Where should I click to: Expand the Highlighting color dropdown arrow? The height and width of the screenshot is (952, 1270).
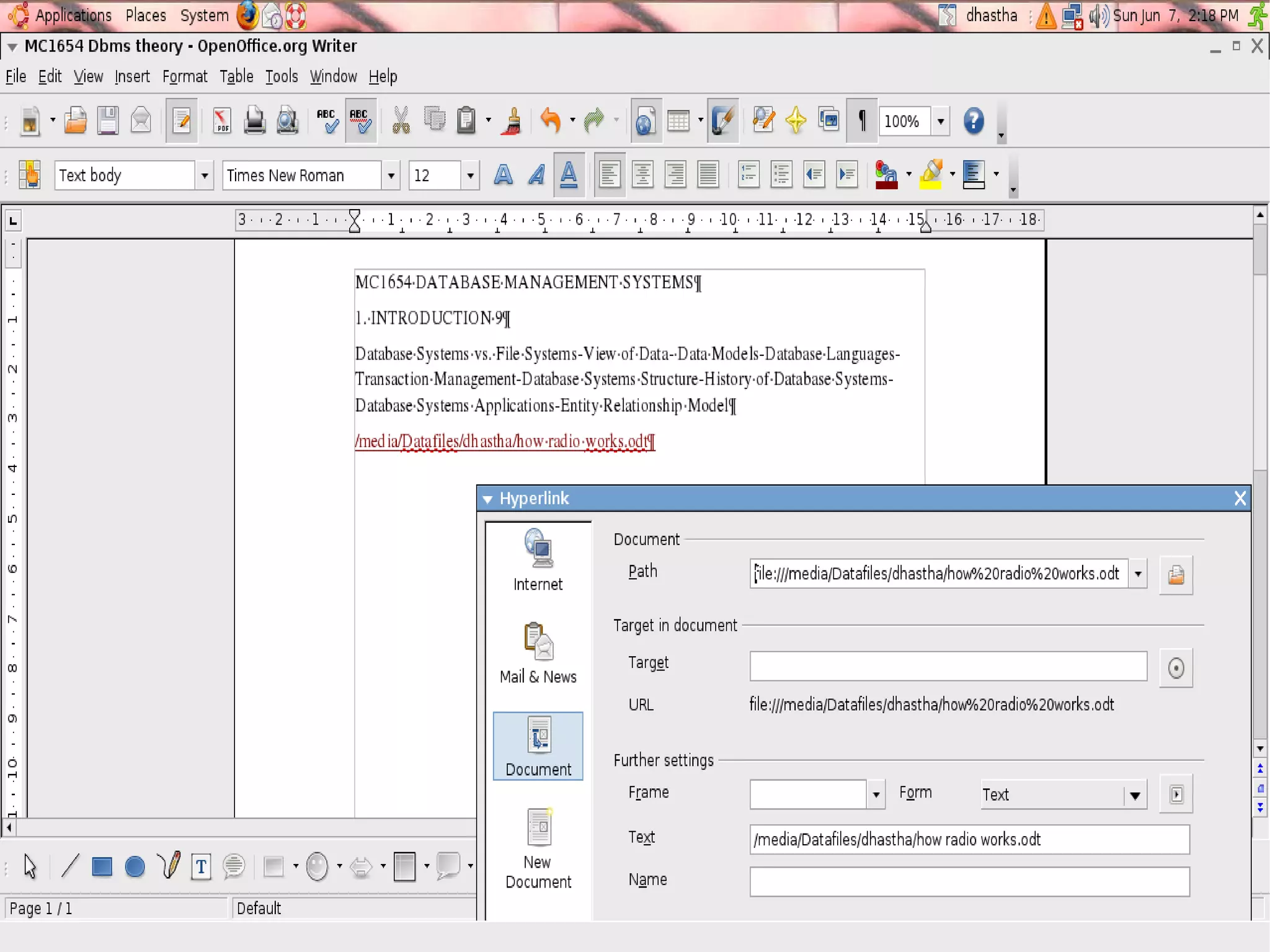click(952, 175)
